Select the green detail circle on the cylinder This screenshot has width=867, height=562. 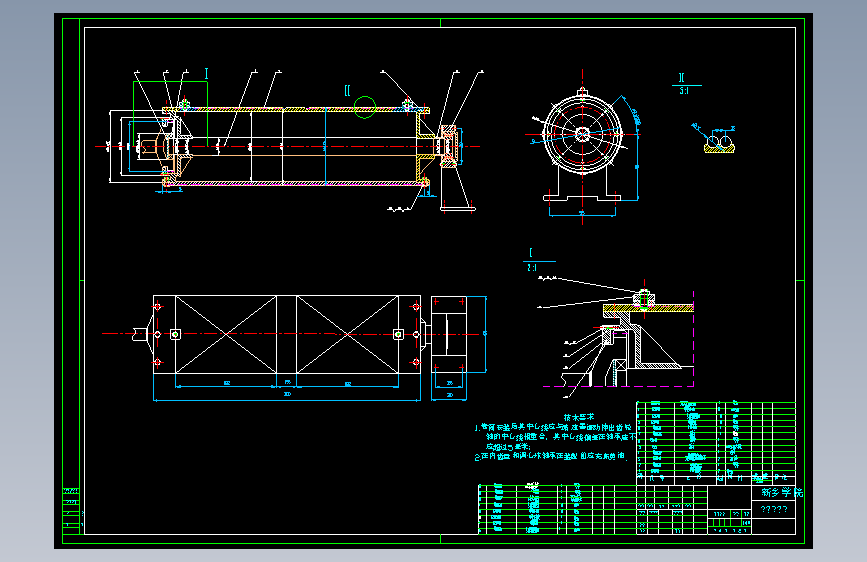tap(364, 107)
